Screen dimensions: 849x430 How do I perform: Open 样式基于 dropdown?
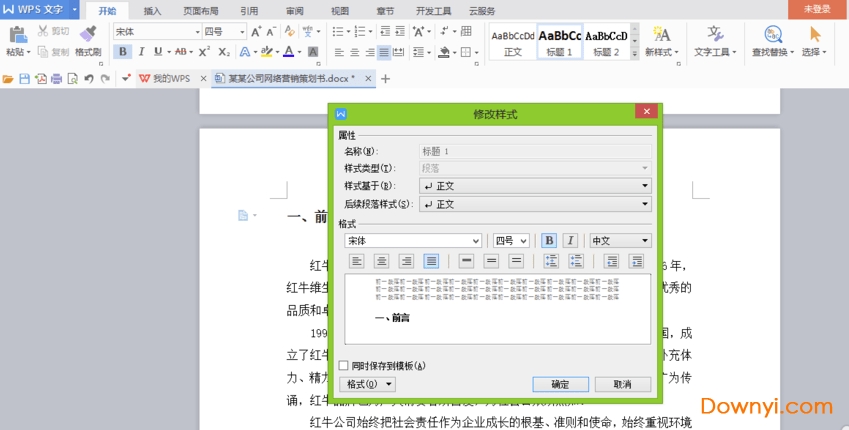pyautogui.click(x=535, y=186)
